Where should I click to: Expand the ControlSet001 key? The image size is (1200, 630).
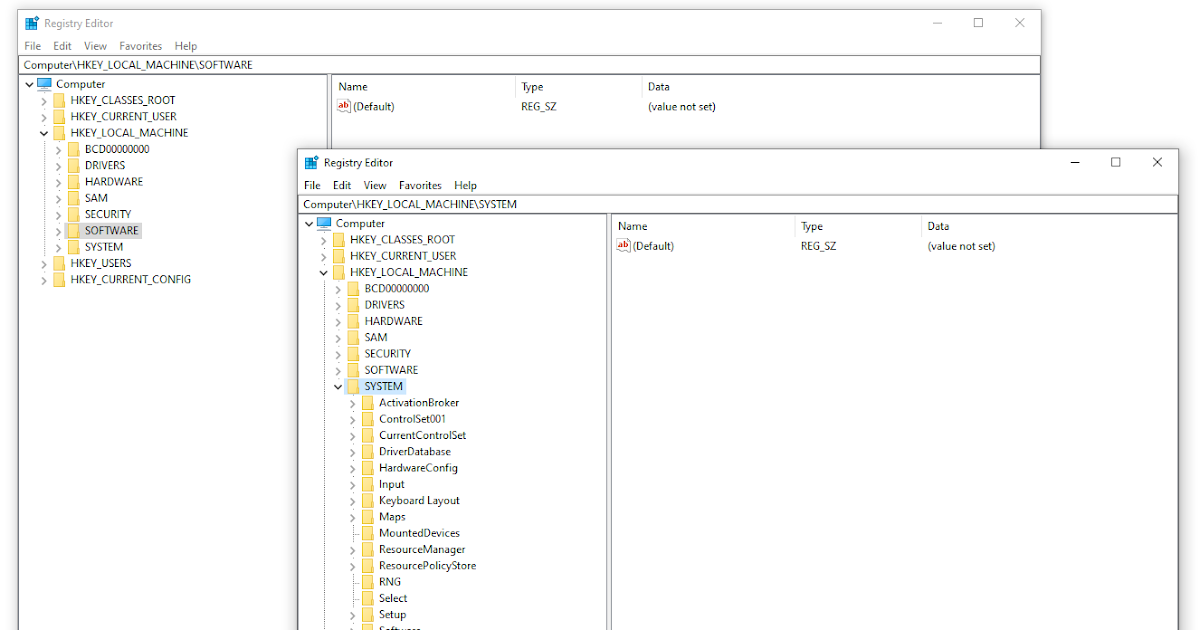352,418
